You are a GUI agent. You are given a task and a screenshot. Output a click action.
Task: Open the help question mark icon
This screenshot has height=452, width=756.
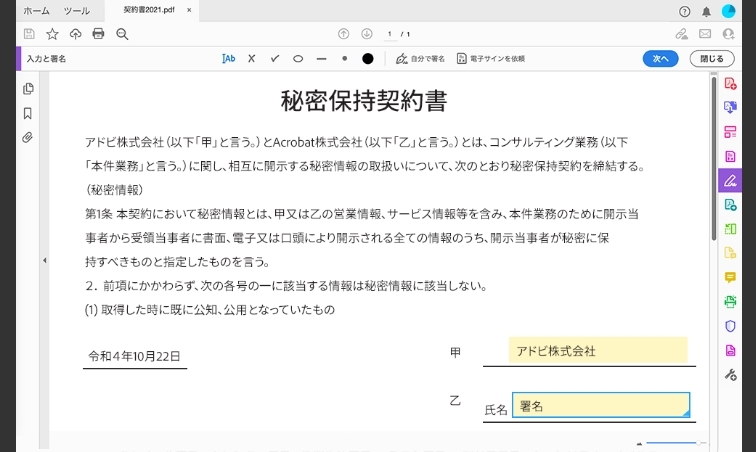pyautogui.click(x=684, y=12)
